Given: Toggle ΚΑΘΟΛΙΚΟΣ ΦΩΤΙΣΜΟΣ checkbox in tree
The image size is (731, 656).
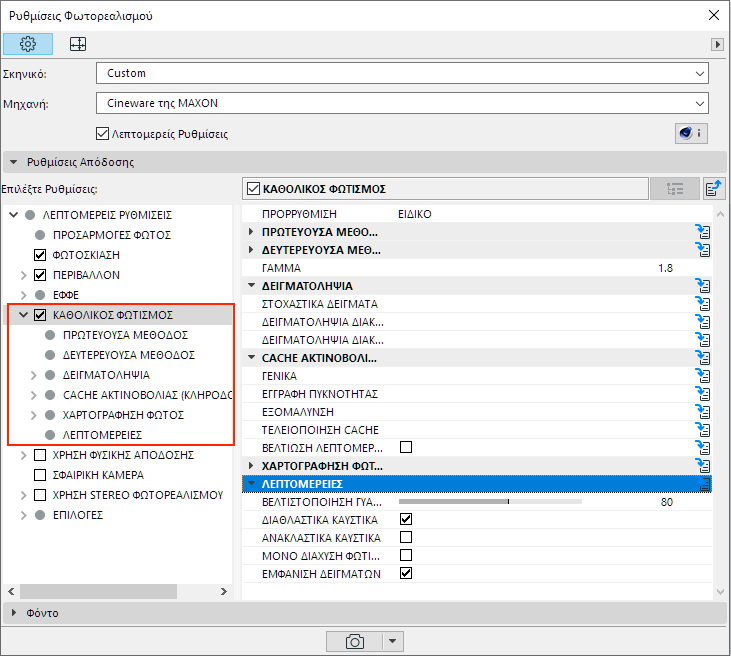Looking at the screenshot, I should point(40,315).
